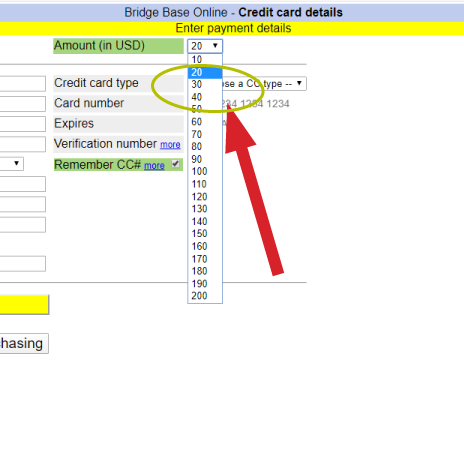Click the yellow button at left
The height and width of the screenshot is (464, 464).
(x=24, y=305)
